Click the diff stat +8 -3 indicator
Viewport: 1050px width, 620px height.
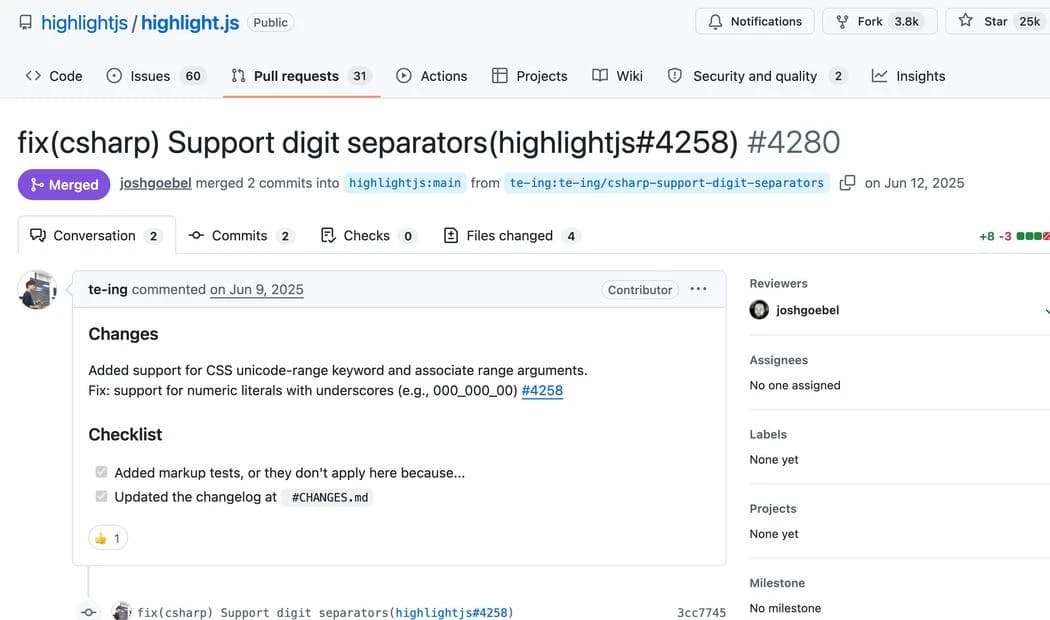coord(1014,236)
